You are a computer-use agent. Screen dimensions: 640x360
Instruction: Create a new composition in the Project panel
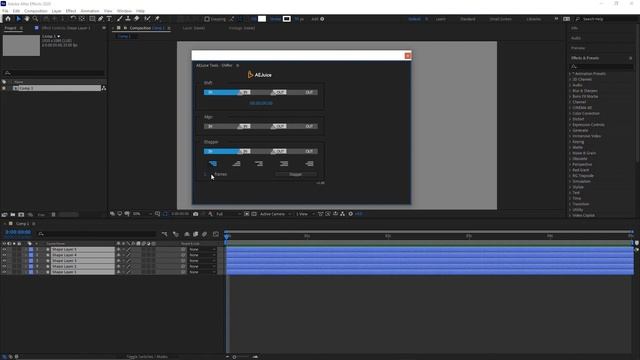(21, 215)
